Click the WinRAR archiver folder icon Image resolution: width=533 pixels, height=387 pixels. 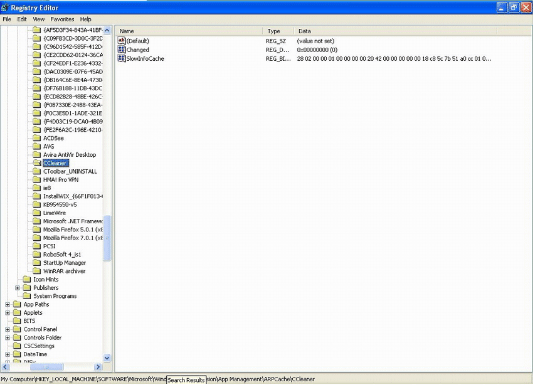pyautogui.click(x=37, y=271)
